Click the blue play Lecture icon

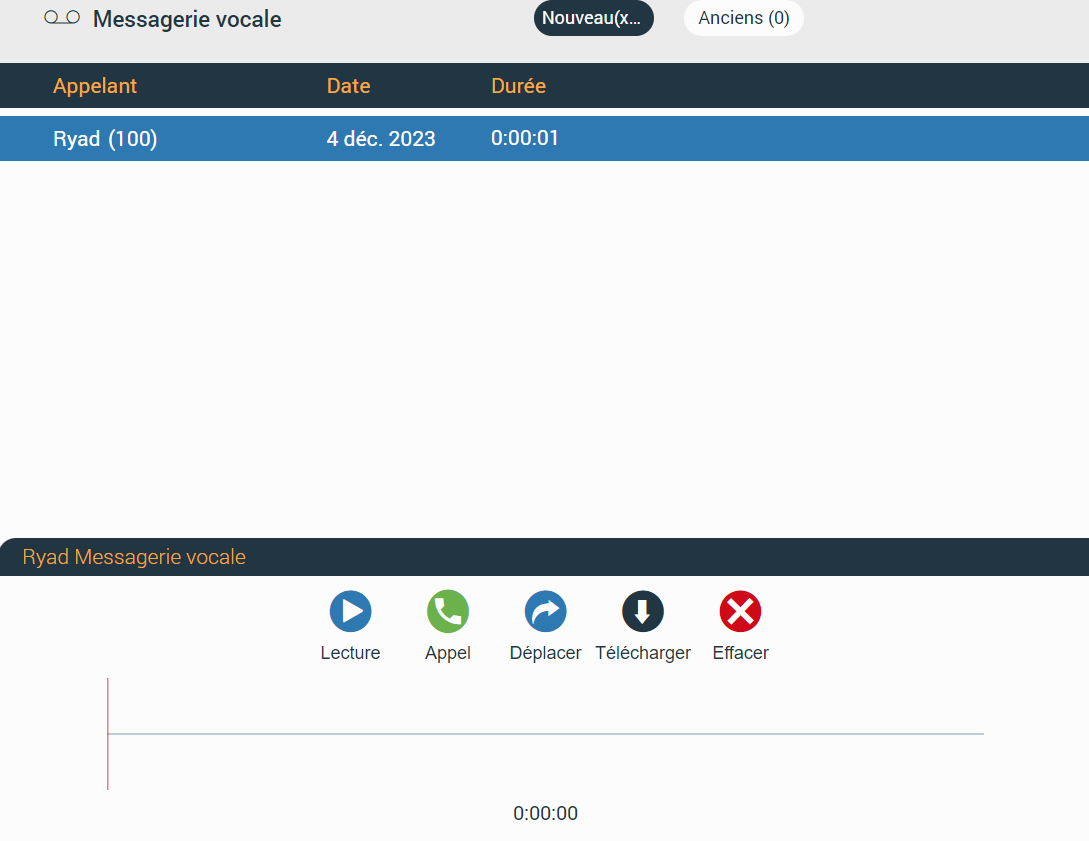pyautogui.click(x=350, y=611)
